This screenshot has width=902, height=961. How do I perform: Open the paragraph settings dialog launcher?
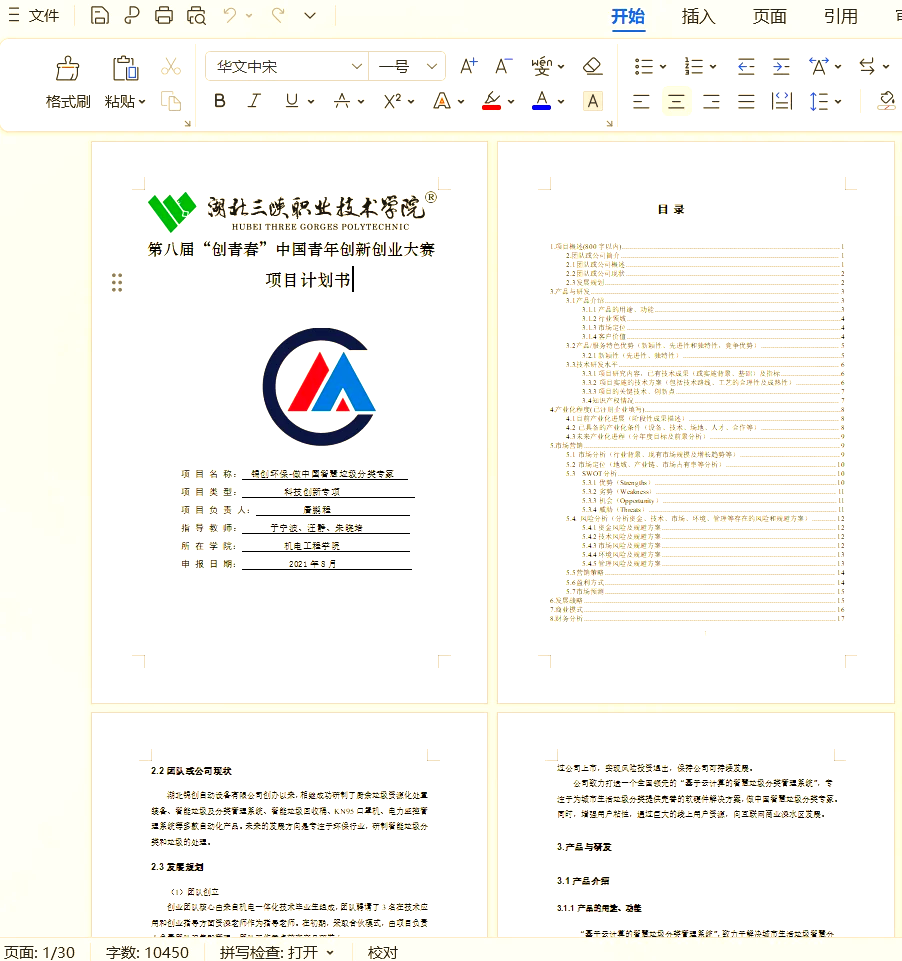pyautogui.click(x=610, y=123)
